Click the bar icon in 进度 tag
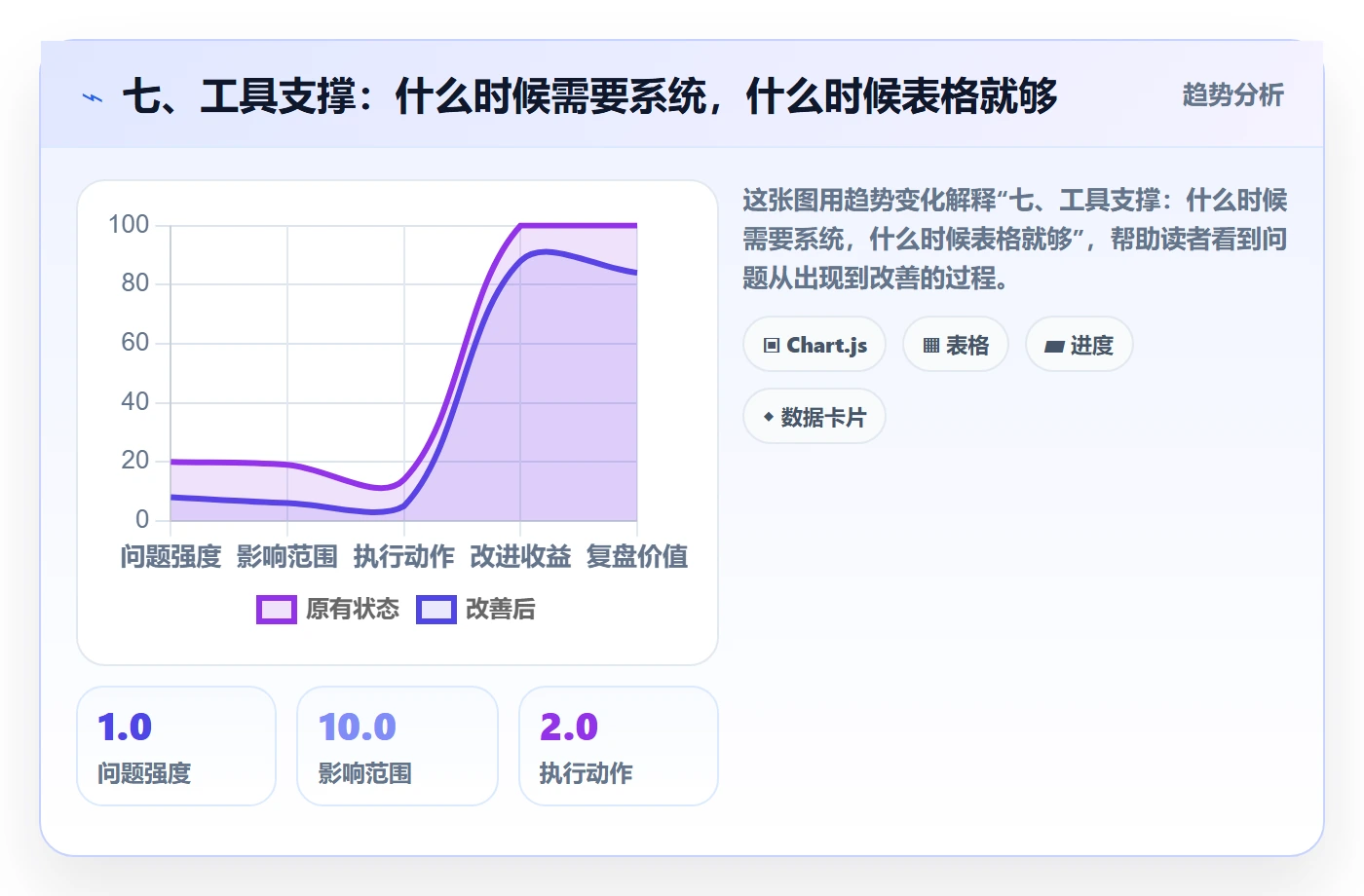1364x896 pixels. 1054,346
